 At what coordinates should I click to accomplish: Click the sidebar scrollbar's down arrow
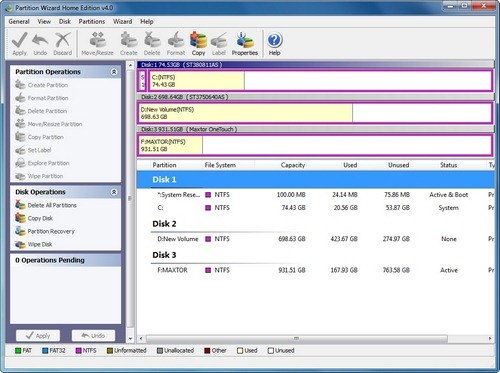(x=130, y=338)
